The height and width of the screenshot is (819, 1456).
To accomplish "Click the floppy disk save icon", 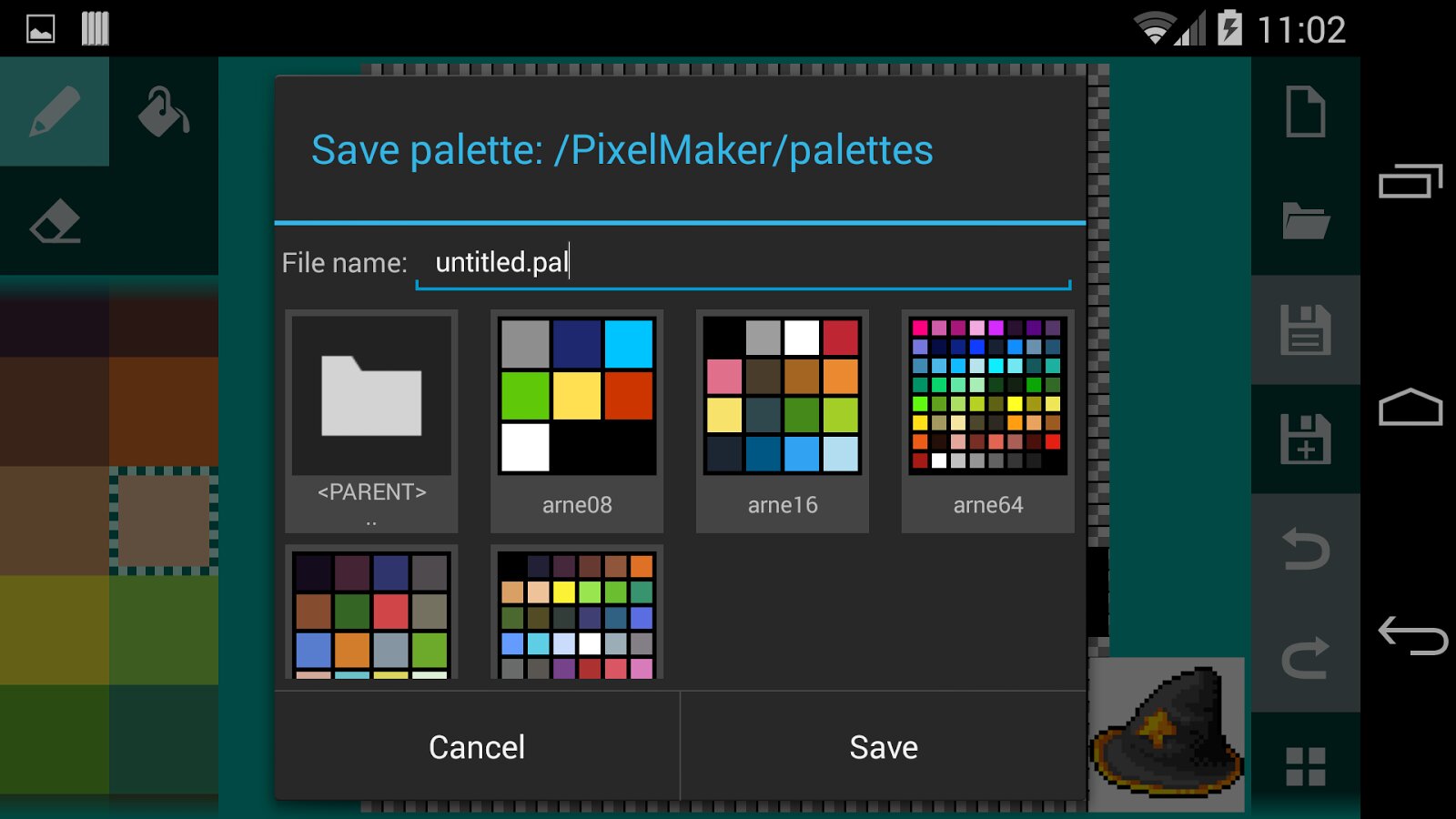I will [1305, 329].
